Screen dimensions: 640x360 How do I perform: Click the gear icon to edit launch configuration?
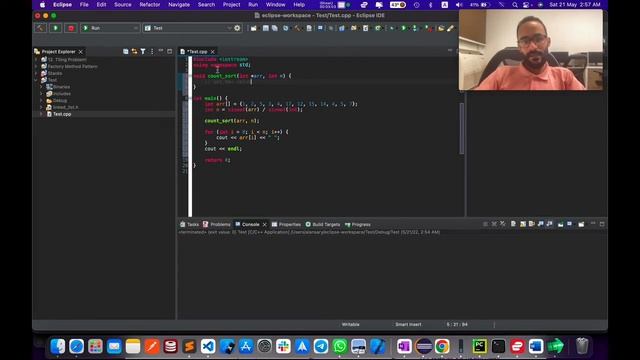[237, 28]
